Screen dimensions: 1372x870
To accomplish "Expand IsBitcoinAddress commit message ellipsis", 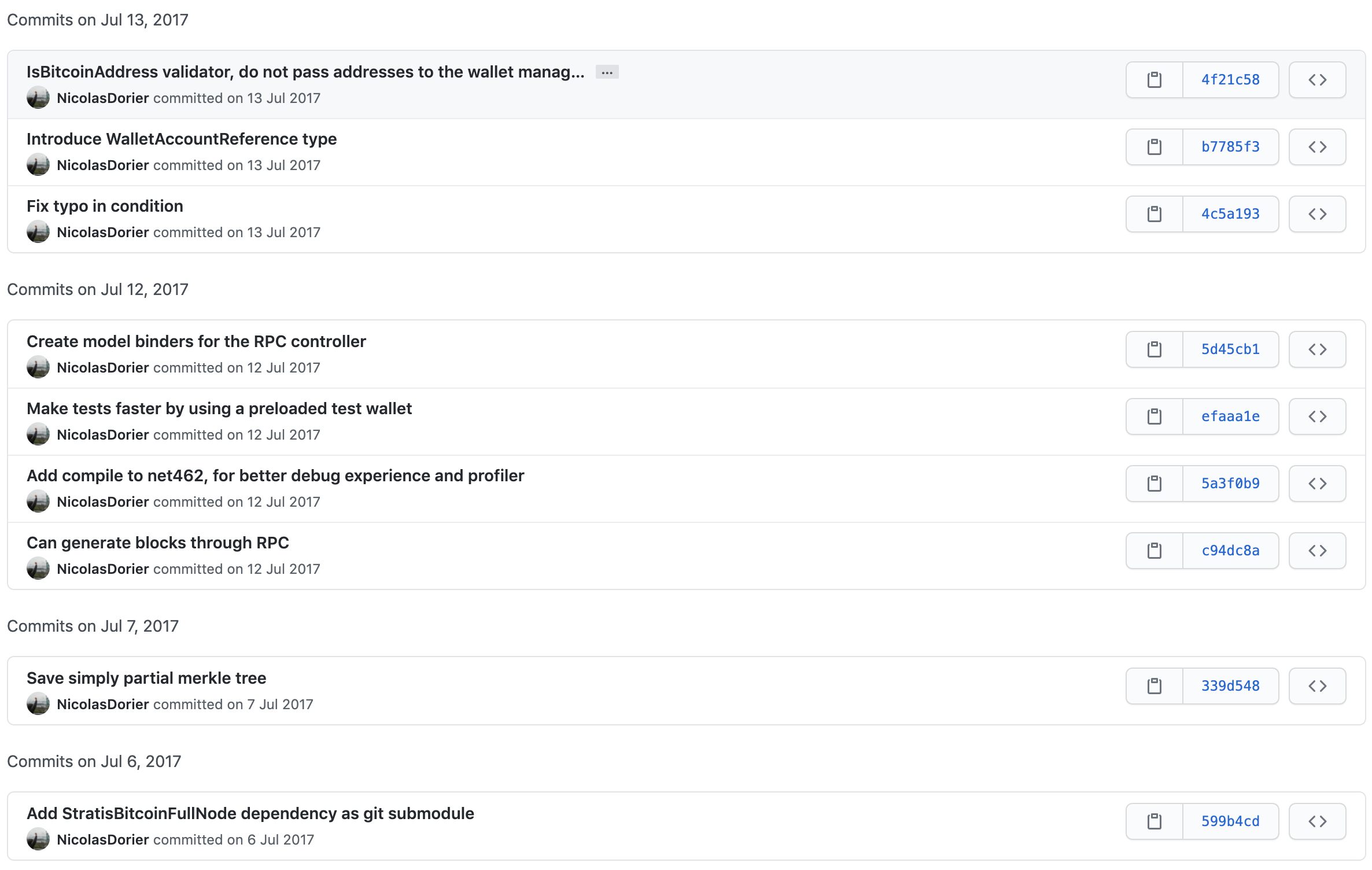I will point(607,72).
